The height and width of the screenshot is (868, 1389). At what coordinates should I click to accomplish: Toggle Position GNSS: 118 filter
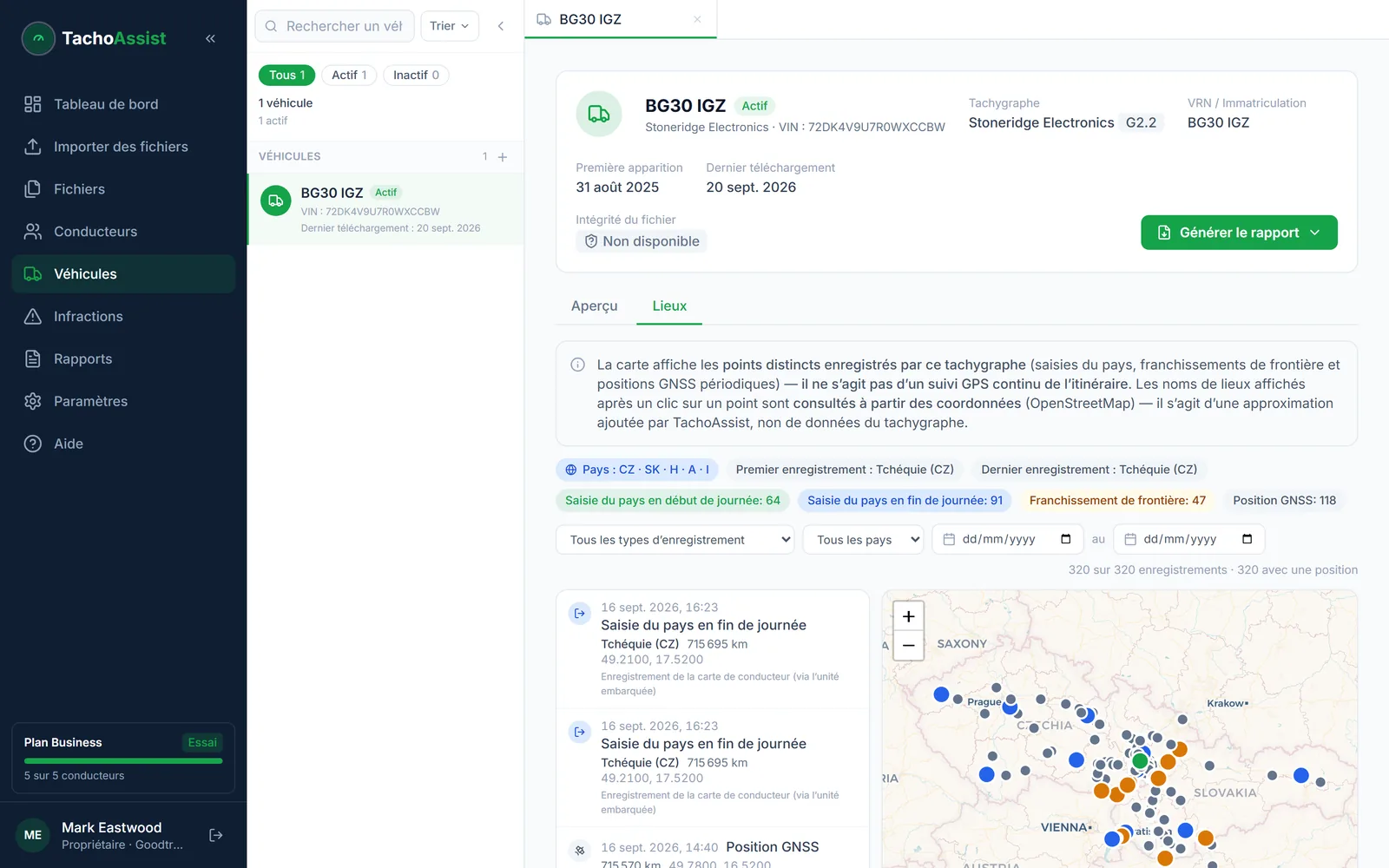click(1284, 501)
